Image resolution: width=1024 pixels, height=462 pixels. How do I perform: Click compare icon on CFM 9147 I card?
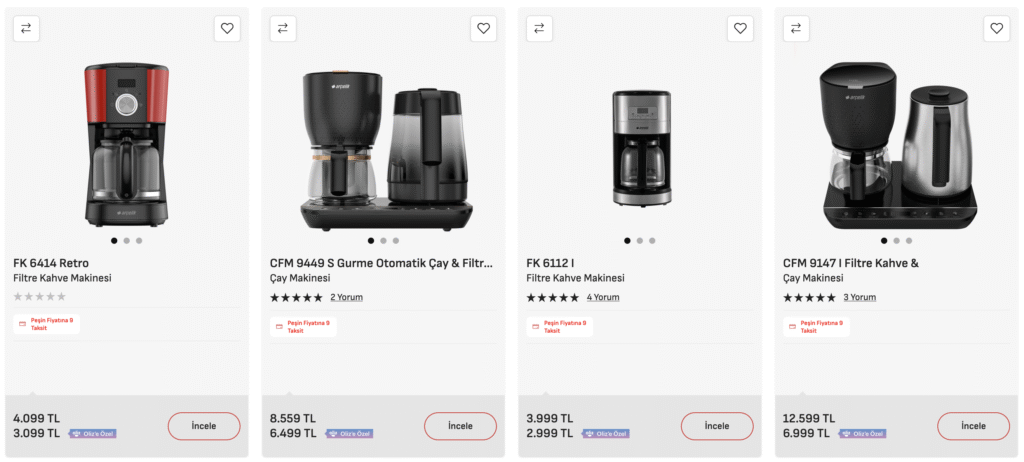(x=796, y=29)
